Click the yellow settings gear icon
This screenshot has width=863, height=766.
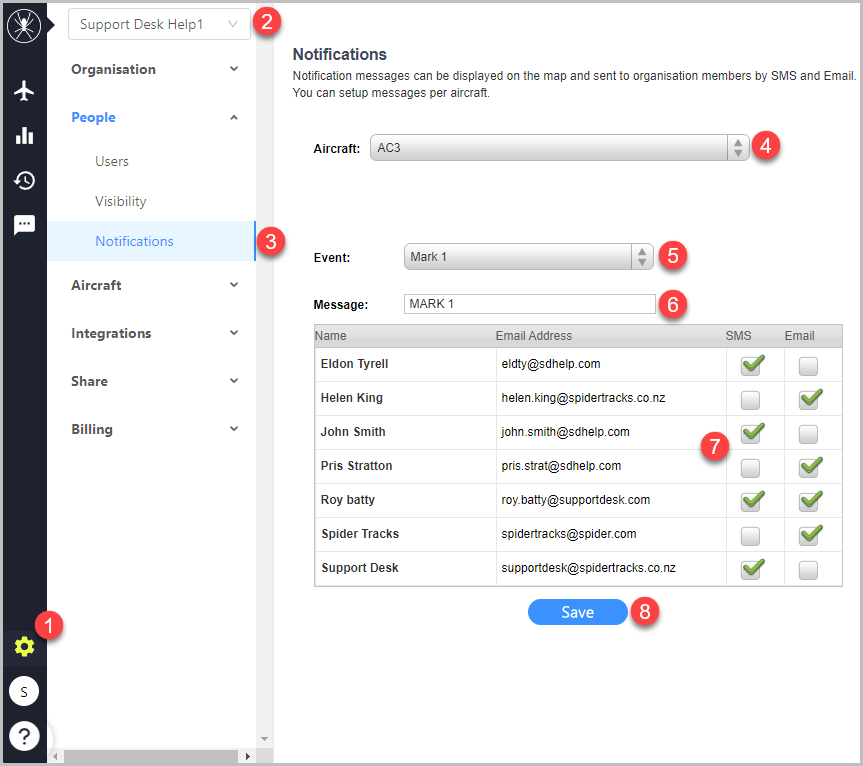pyautogui.click(x=24, y=646)
